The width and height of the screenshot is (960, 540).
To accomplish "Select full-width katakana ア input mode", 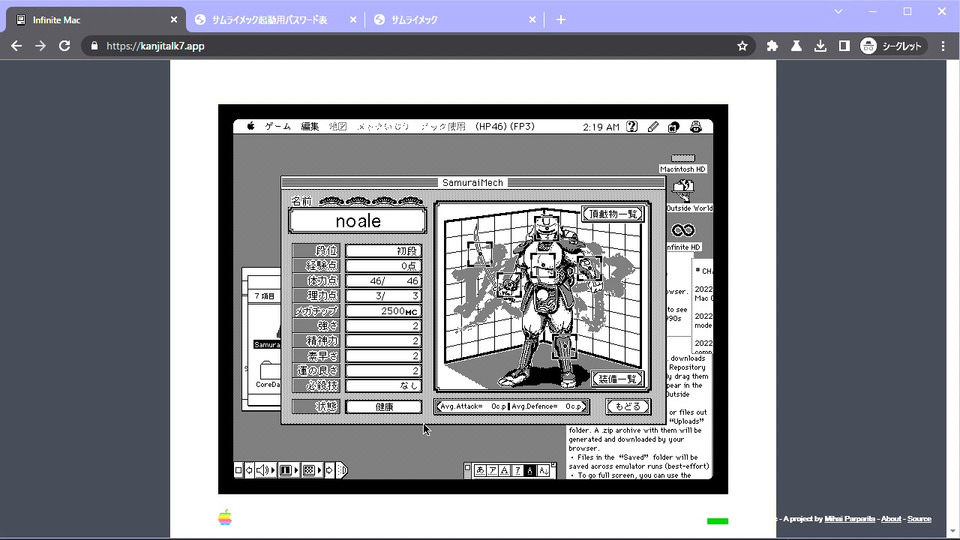I will coord(492,470).
